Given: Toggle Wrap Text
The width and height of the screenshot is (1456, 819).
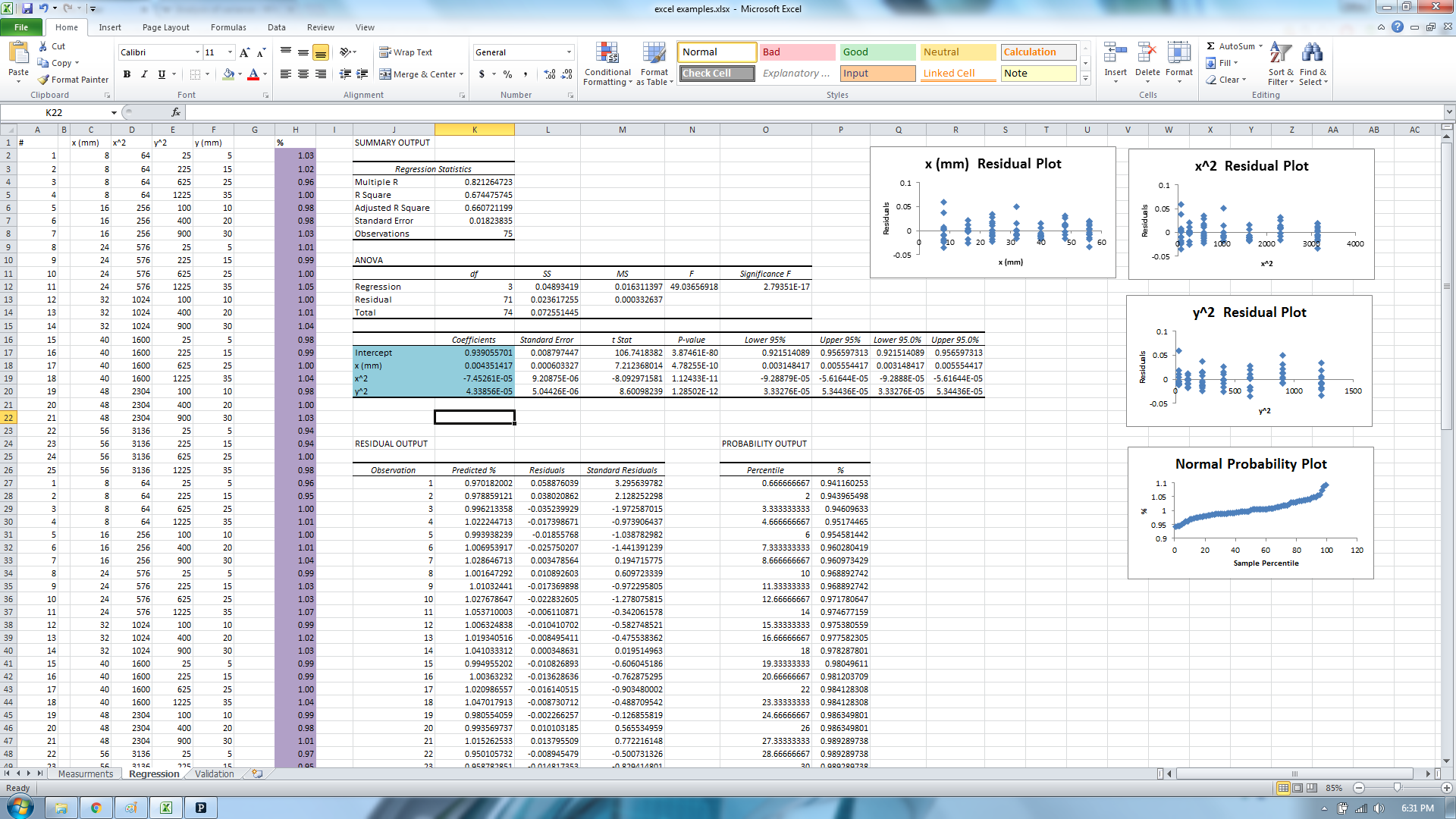Looking at the screenshot, I should tap(406, 52).
